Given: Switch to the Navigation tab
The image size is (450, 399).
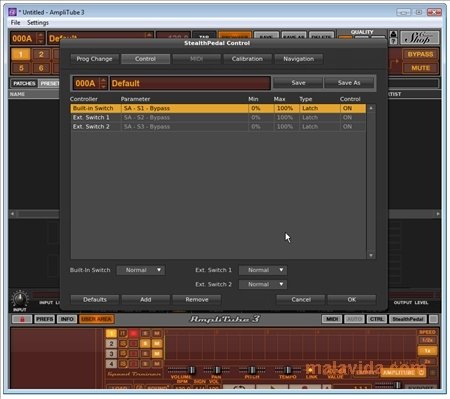Looking at the screenshot, I should (x=299, y=59).
